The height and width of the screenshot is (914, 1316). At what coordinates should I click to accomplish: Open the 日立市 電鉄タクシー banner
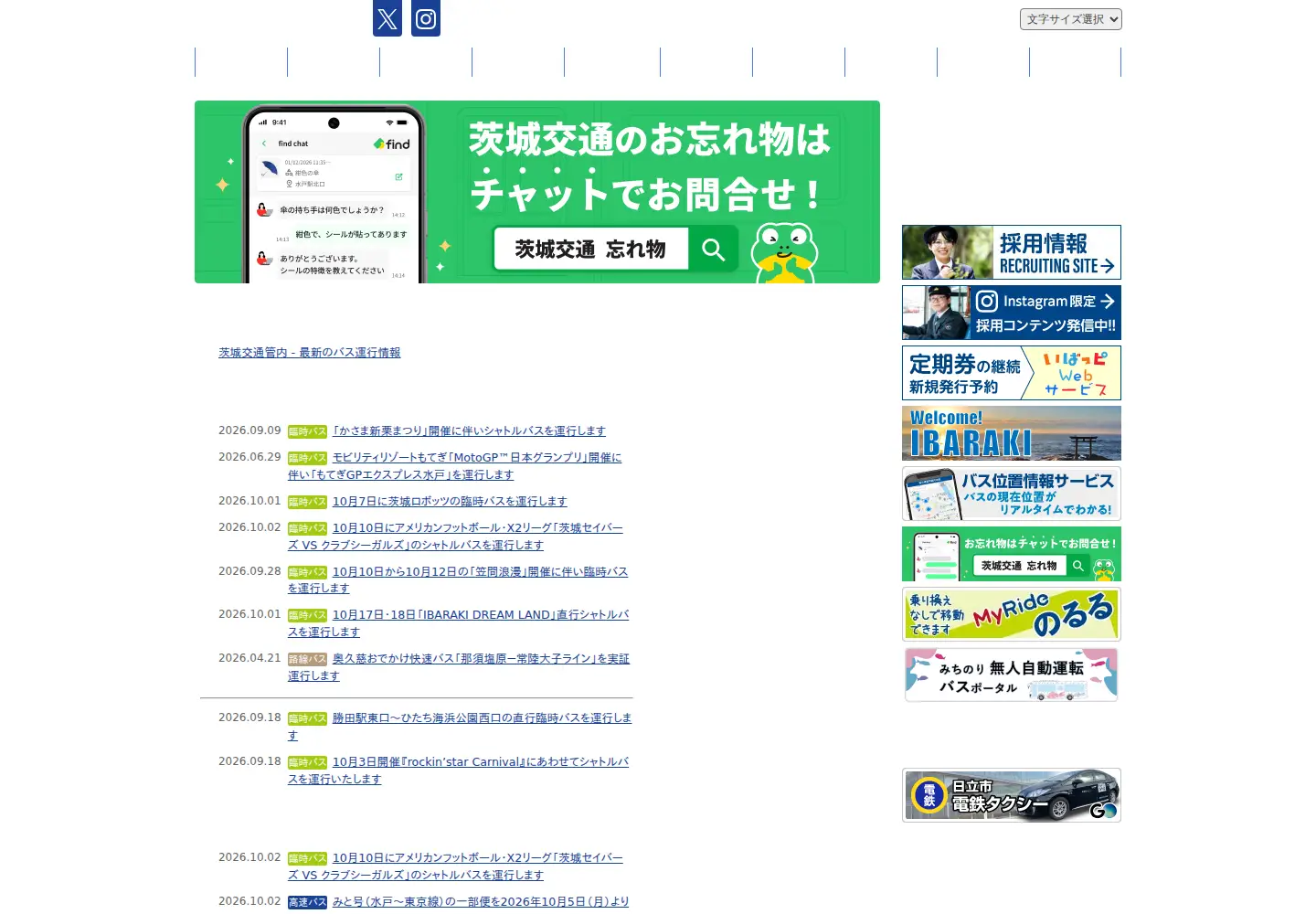1012,795
